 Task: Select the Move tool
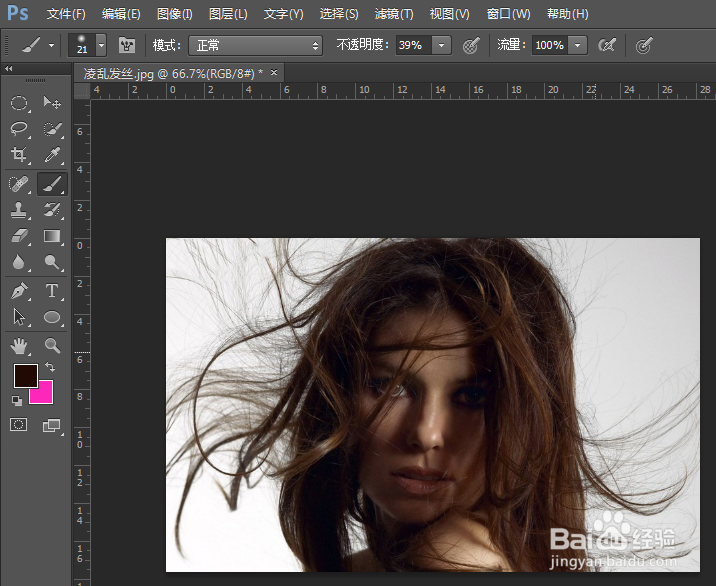pyautogui.click(x=52, y=103)
